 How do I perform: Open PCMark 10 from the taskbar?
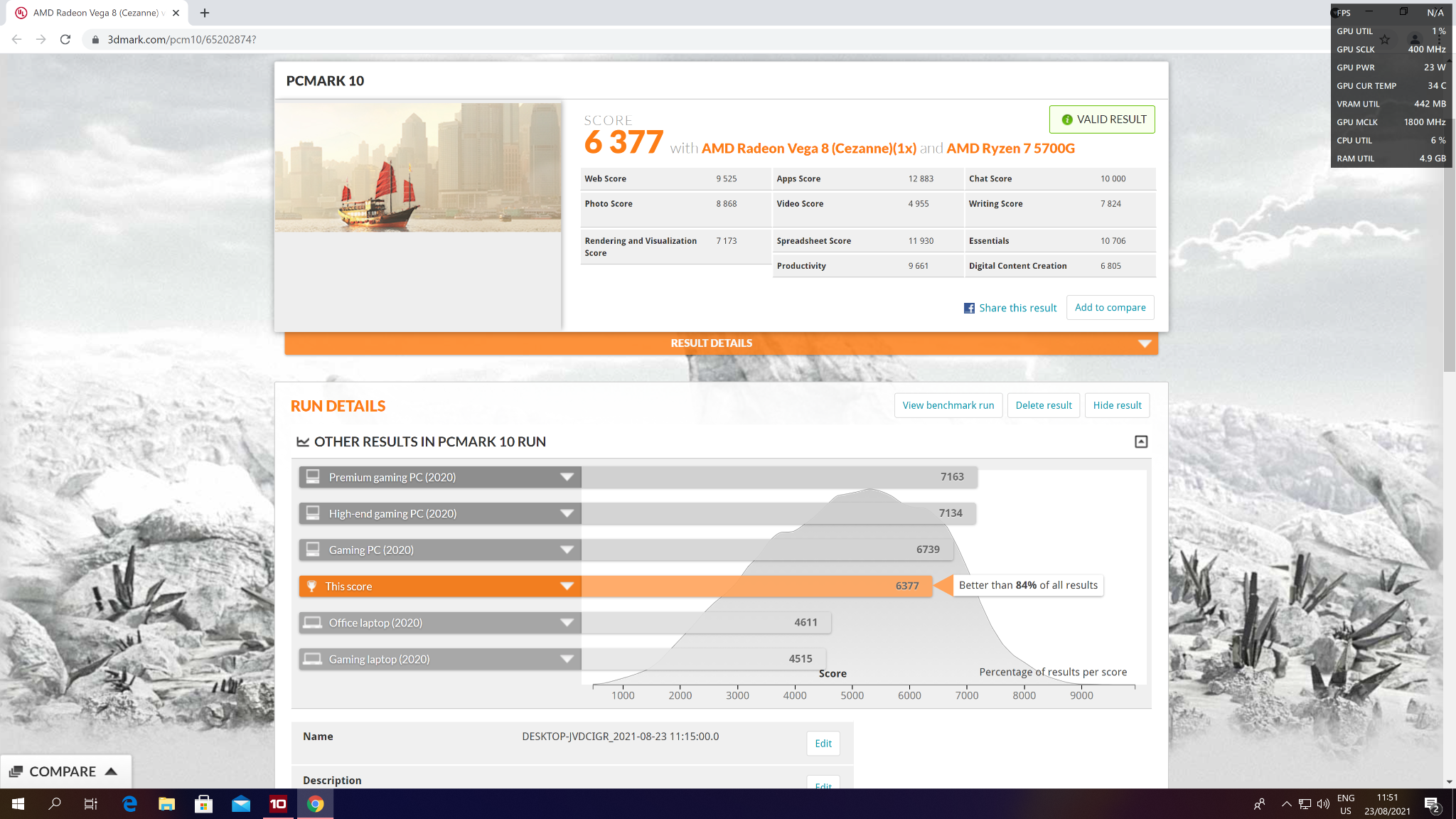[278, 803]
